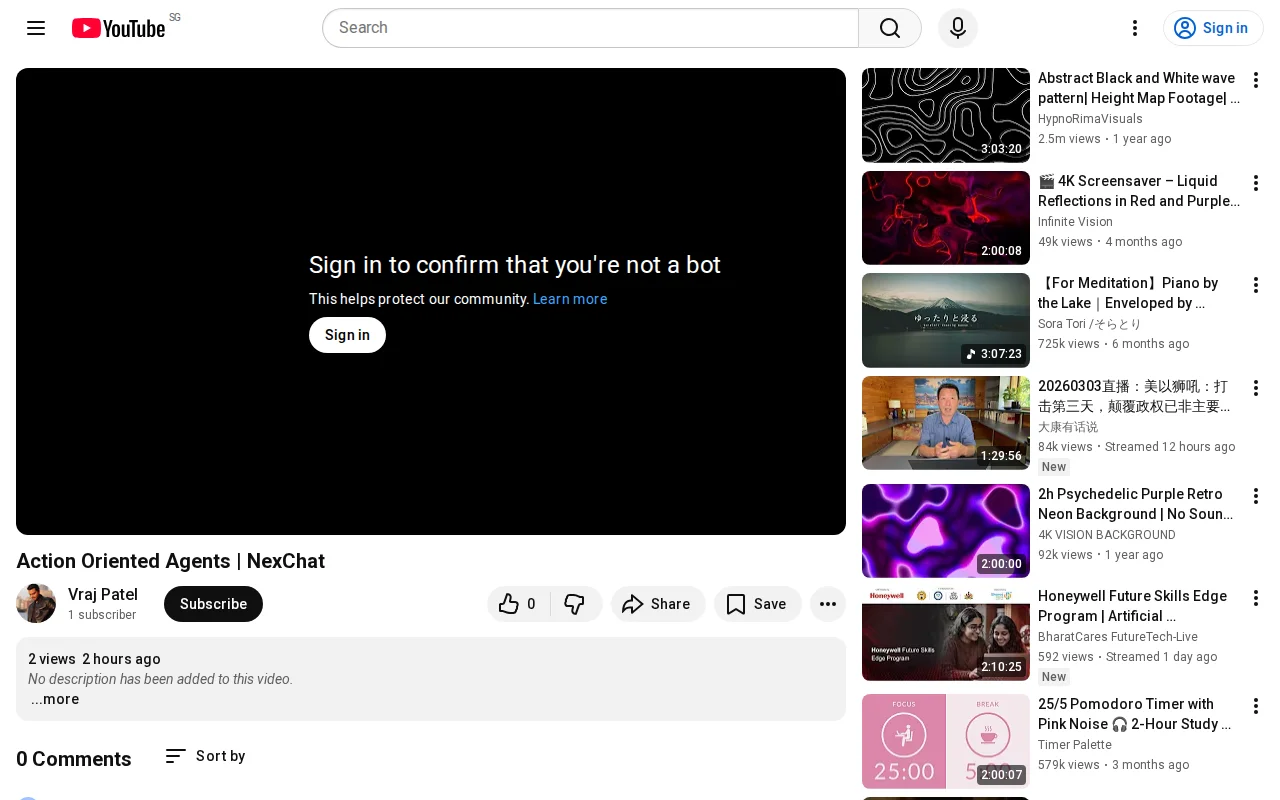Open 2h Psychedelic Purple Retro Neon title
Image resolution: width=1280 pixels, height=800 pixels.
[x=1137, y=504]
